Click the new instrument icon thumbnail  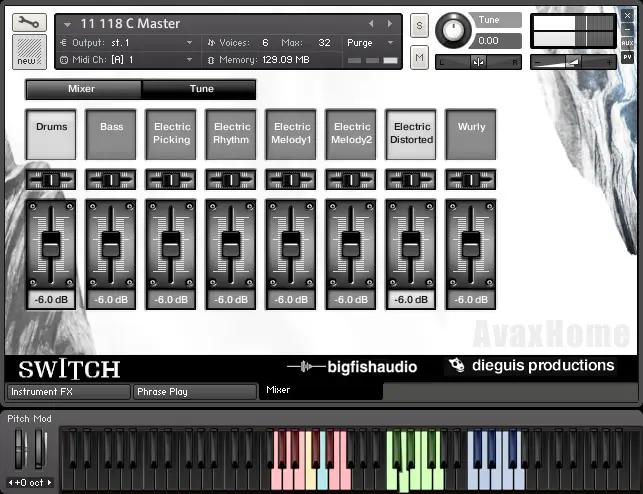tap(29, 52)
